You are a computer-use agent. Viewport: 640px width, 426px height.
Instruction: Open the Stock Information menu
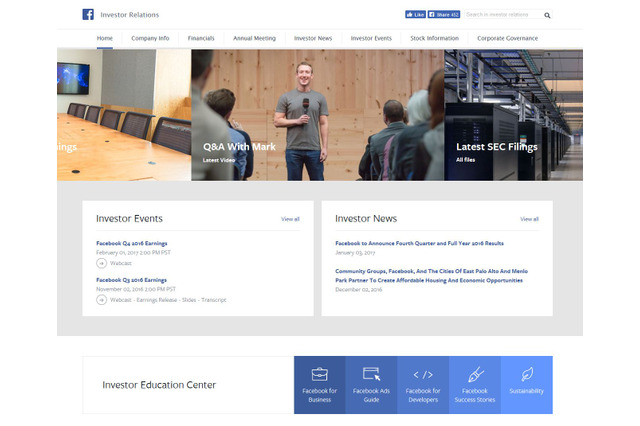tap(434, 38)
